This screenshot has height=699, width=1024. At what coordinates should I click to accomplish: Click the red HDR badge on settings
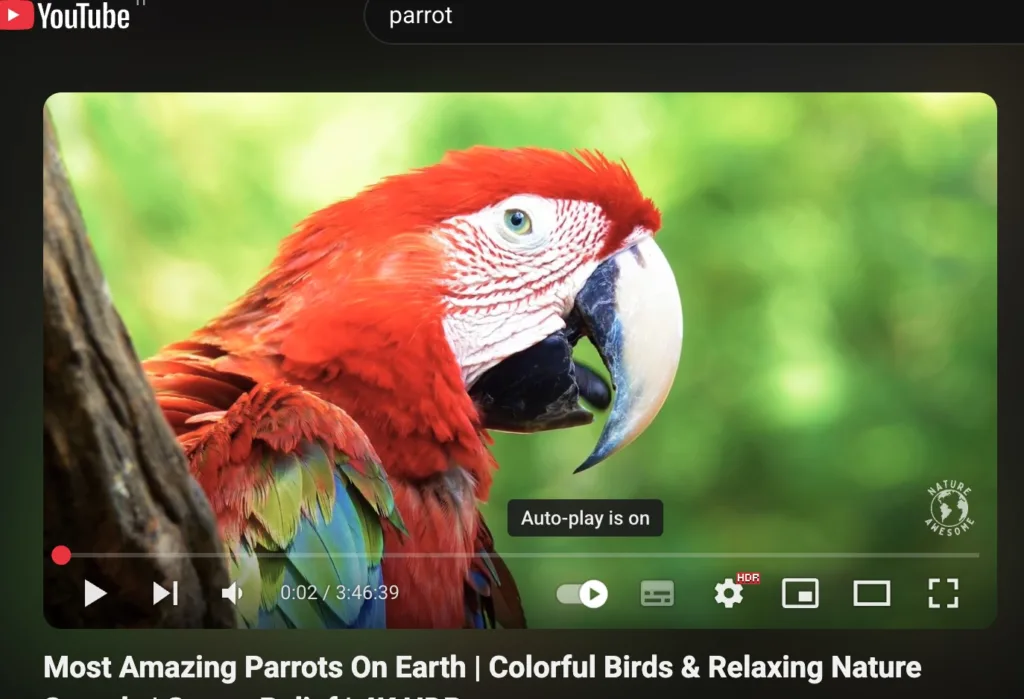748,578
